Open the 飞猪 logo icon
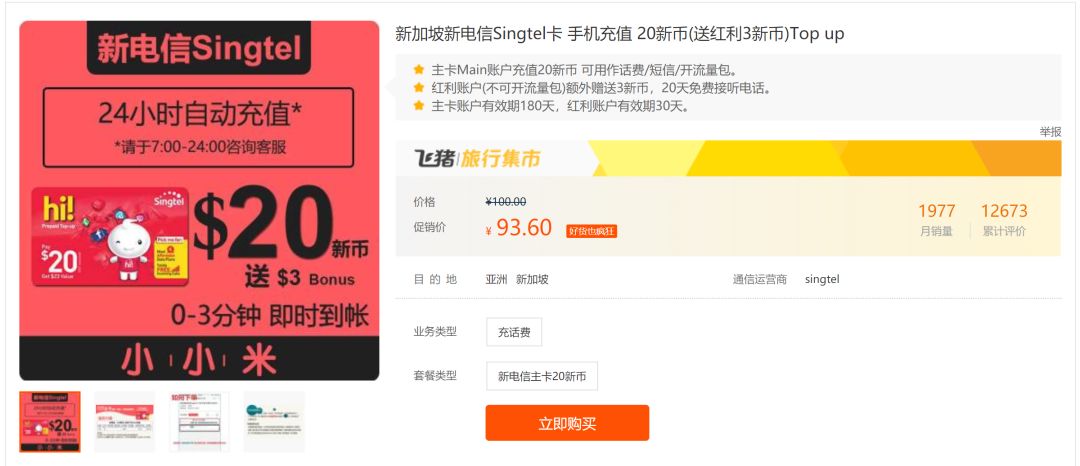The image size is (1080, 466). [434, 158]
